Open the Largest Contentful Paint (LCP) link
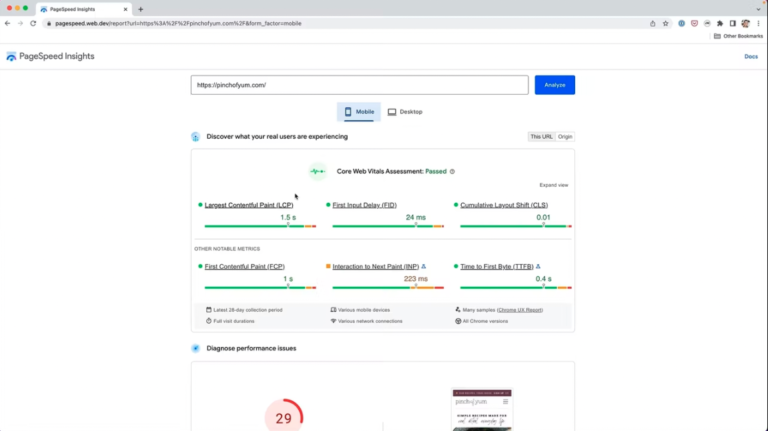The height and width of the screenshot is (431, 768). pos(249,205)
